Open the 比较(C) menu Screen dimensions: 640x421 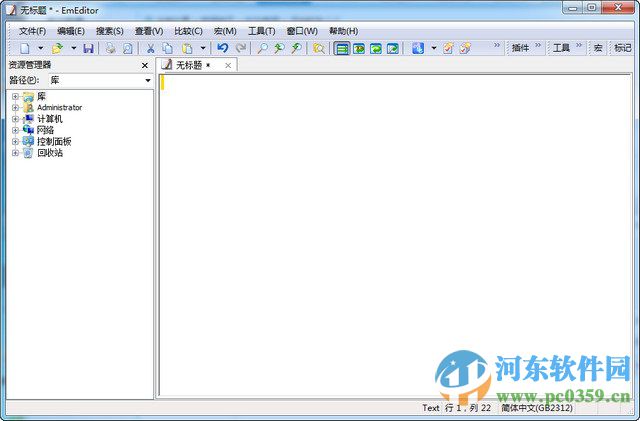click(x=188, y=31)
